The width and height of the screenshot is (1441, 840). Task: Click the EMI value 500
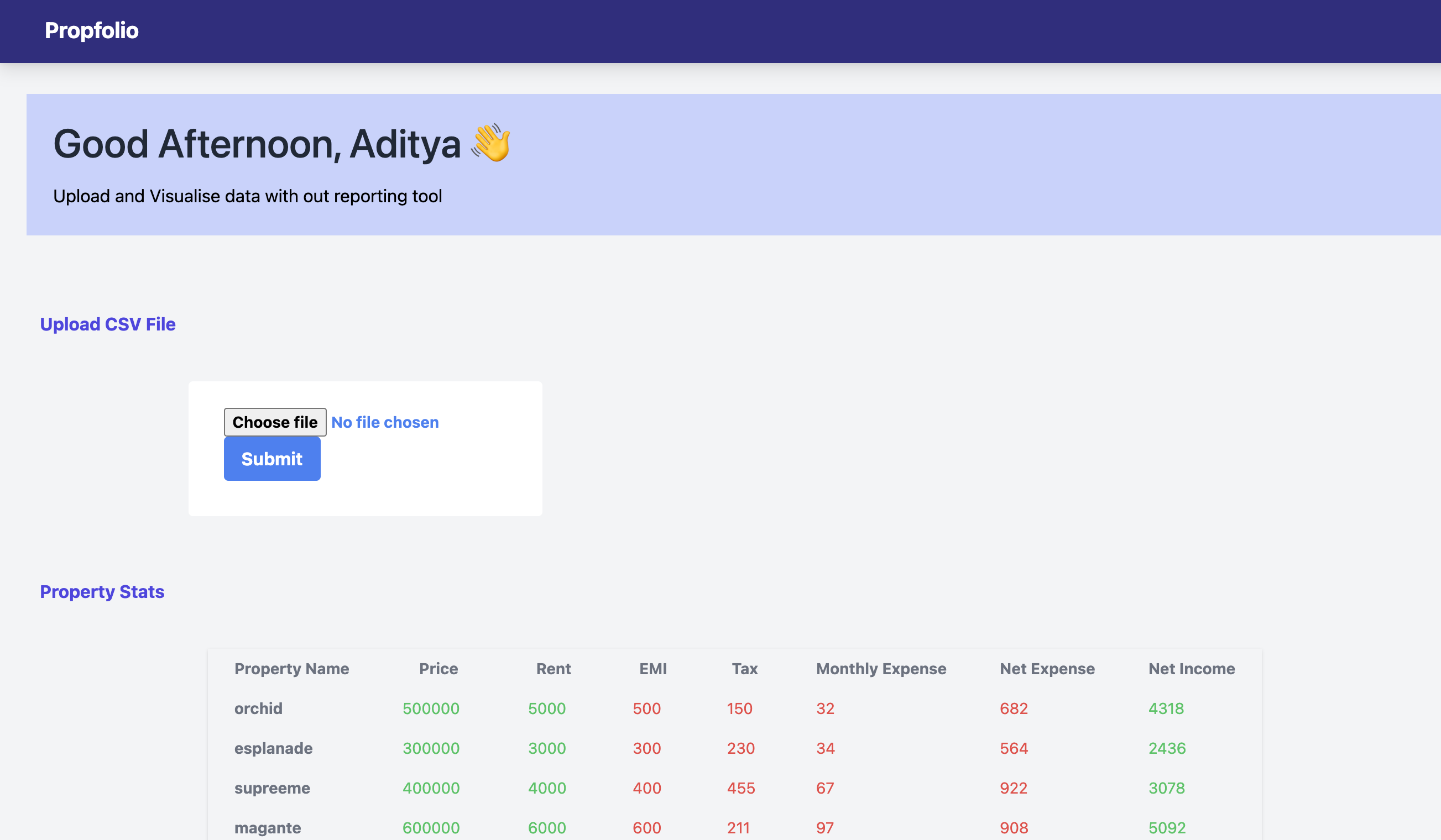coord(647,709)
